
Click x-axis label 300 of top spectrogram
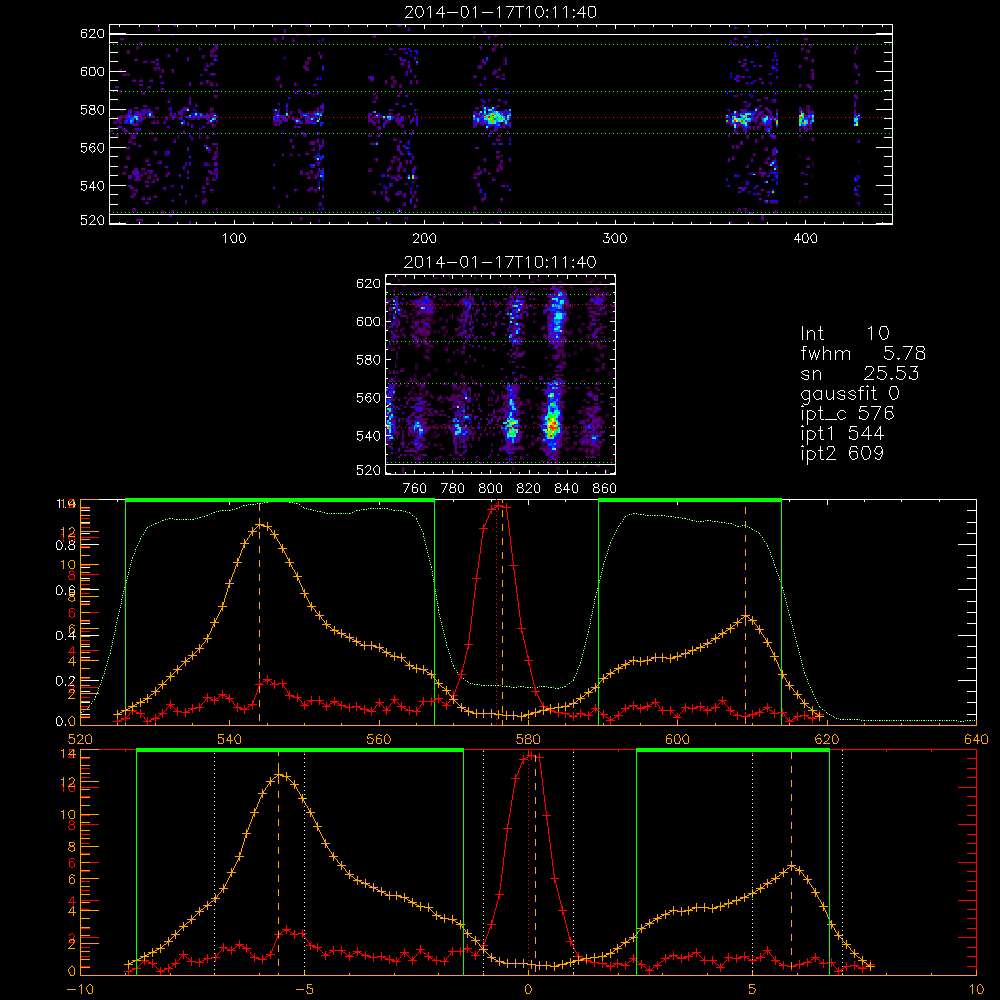tap(615, 238)
